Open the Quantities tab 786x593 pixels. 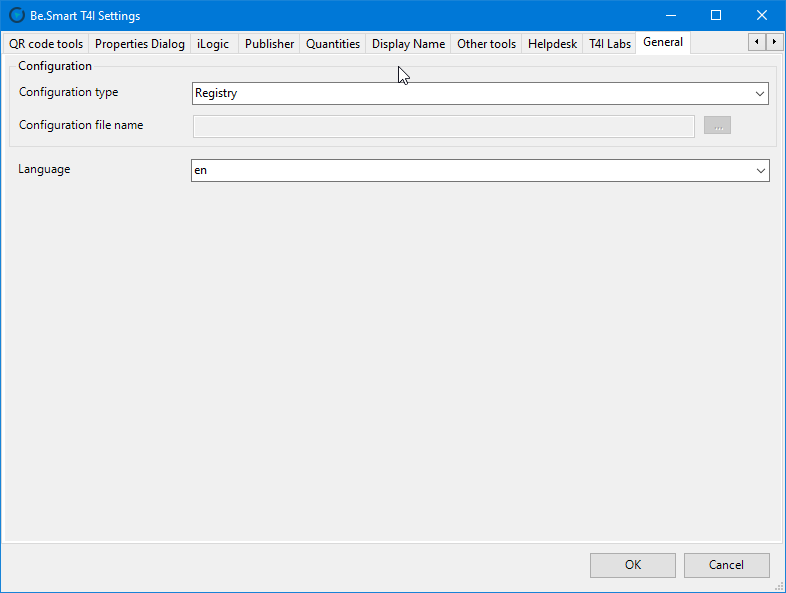point(333,44)
